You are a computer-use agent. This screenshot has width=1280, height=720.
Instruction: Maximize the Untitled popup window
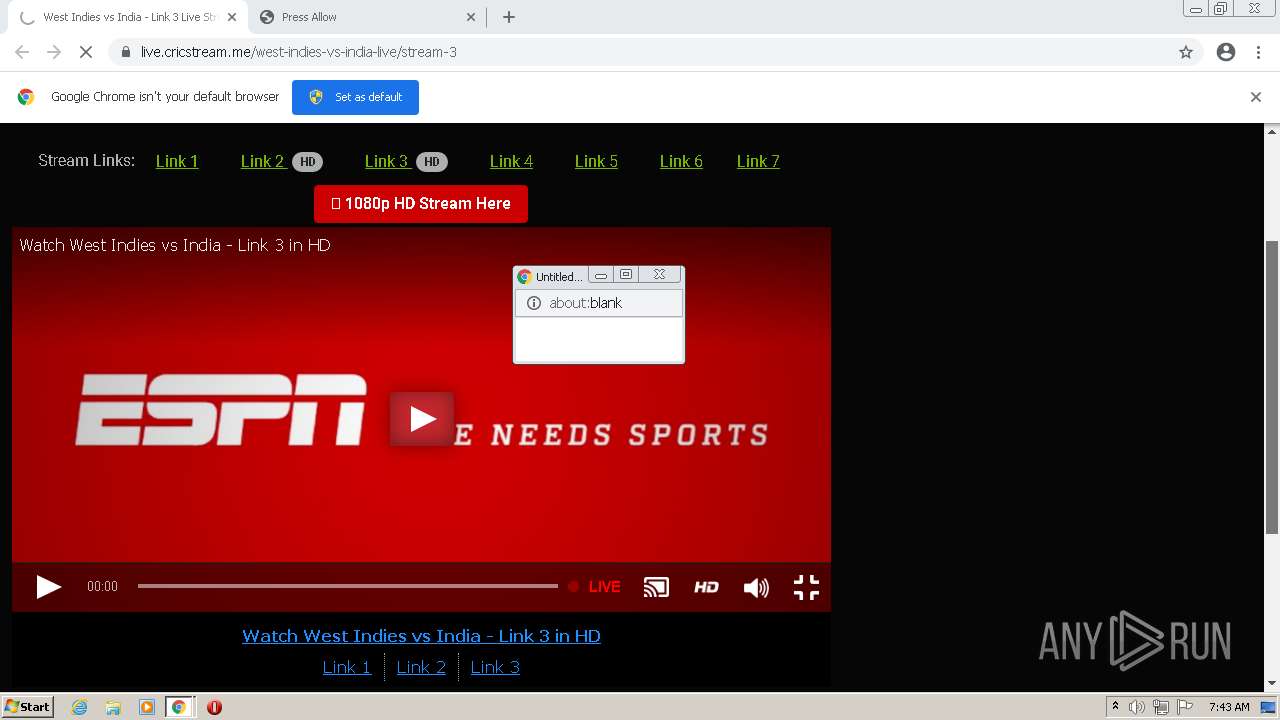(626, 274)
